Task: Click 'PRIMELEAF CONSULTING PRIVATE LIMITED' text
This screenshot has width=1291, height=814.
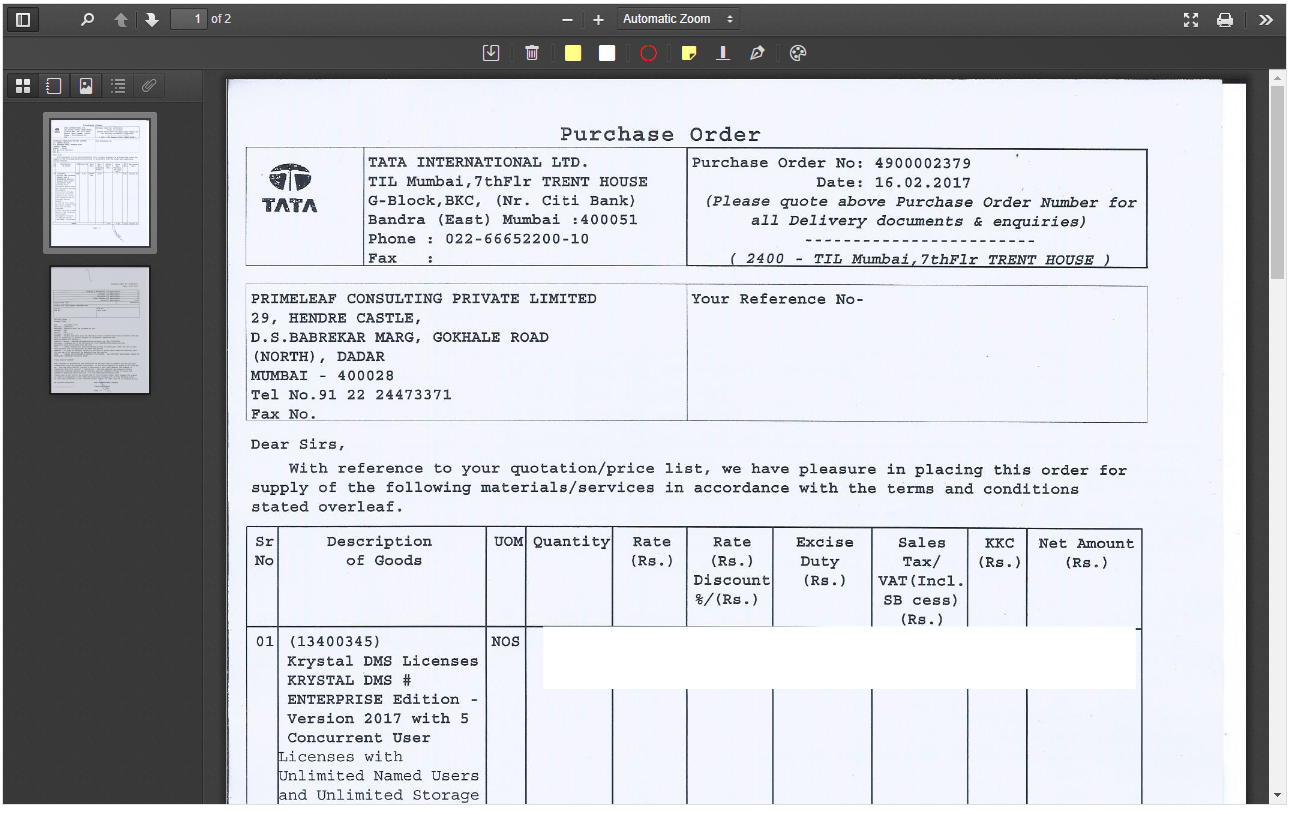Action: coord(424,299)
